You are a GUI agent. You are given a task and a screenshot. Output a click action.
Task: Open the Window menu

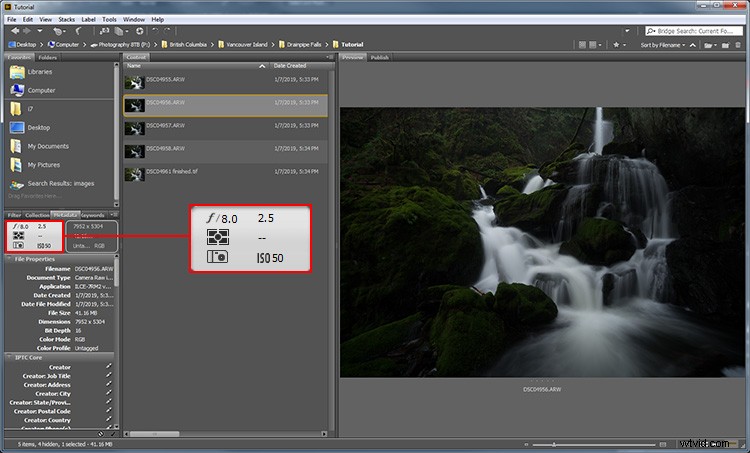tap(133, 20)
